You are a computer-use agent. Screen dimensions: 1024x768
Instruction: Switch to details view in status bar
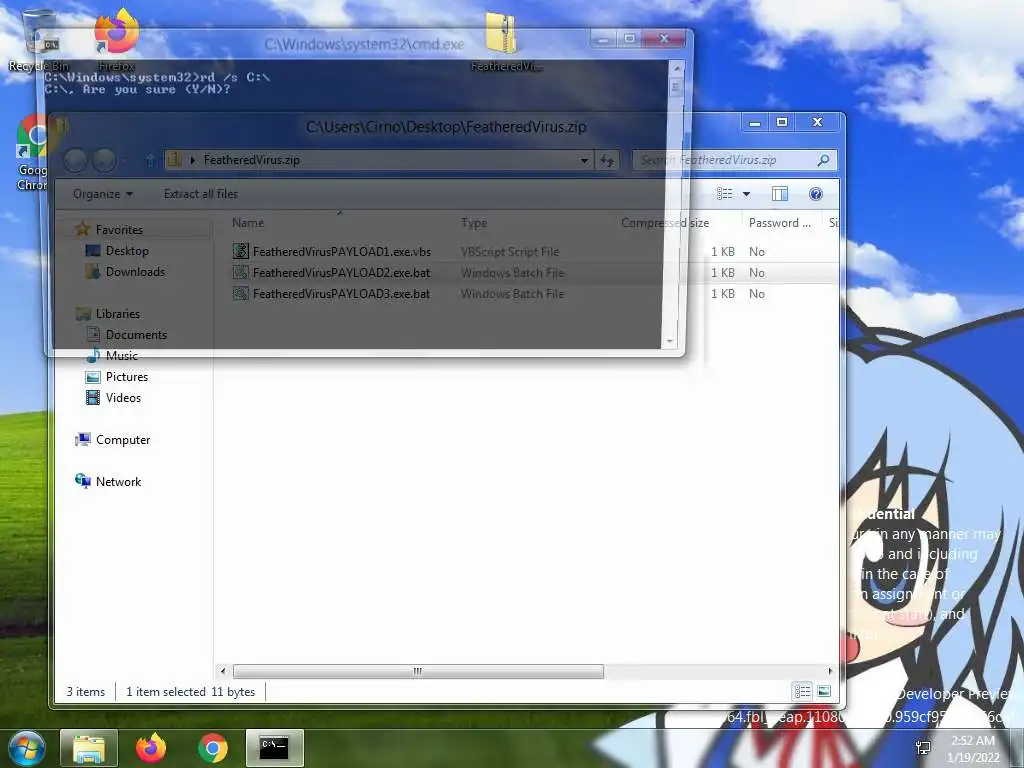[x=803, y=691]
